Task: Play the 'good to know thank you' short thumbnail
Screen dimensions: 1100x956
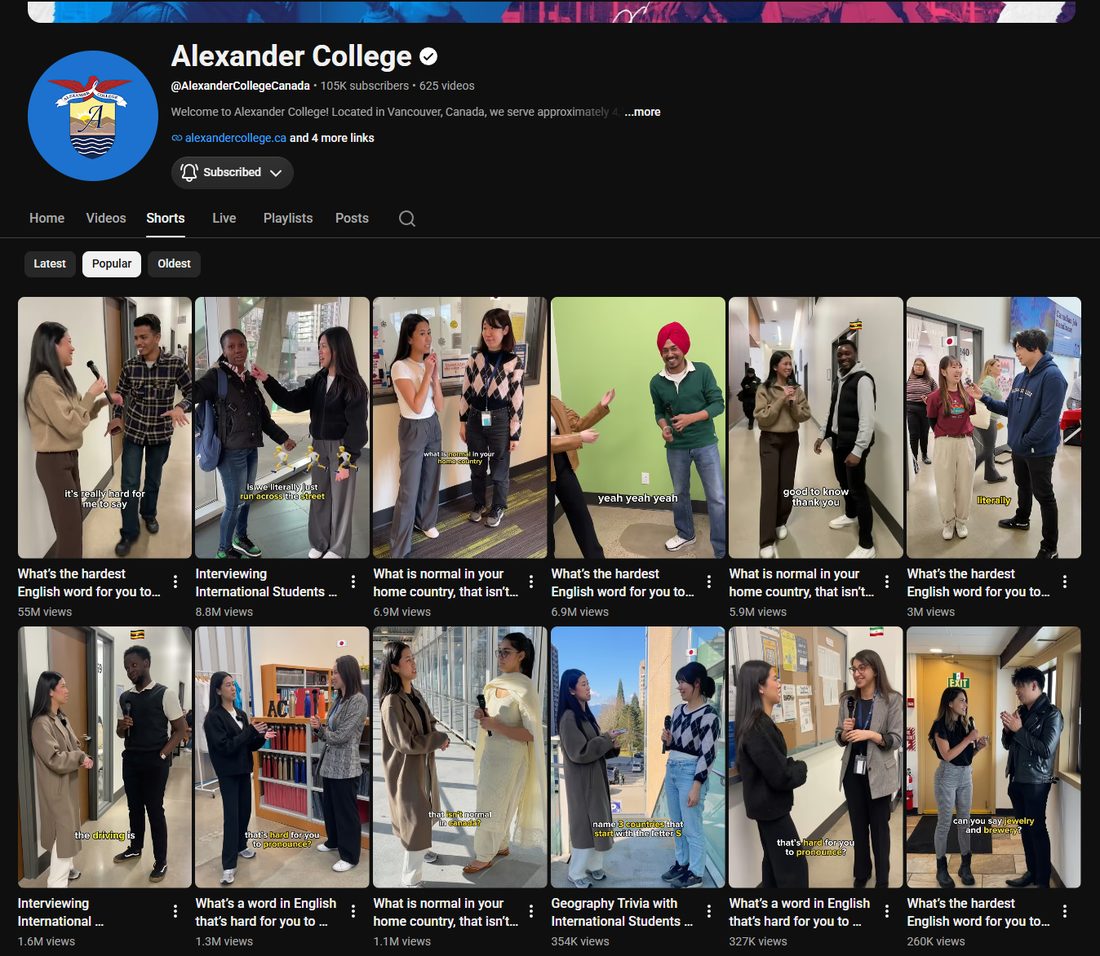Action: coord(816,428)
